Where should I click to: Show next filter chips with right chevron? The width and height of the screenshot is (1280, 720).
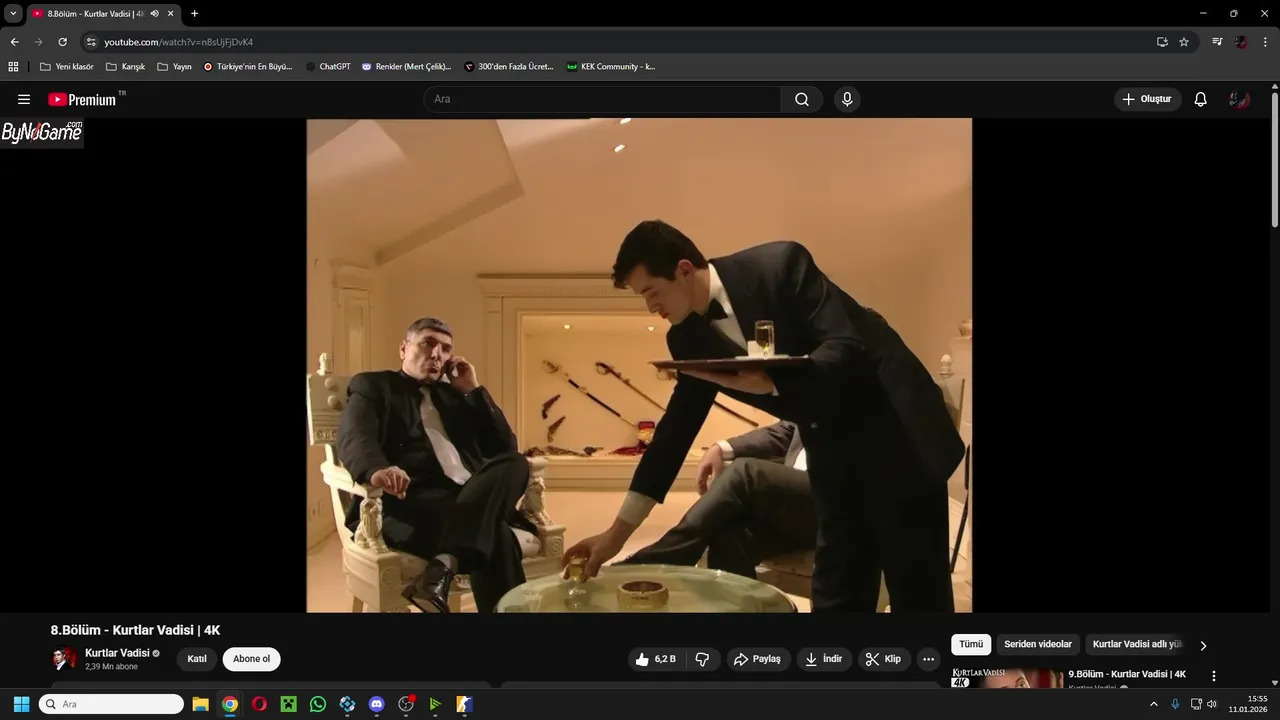(1203, 645)
